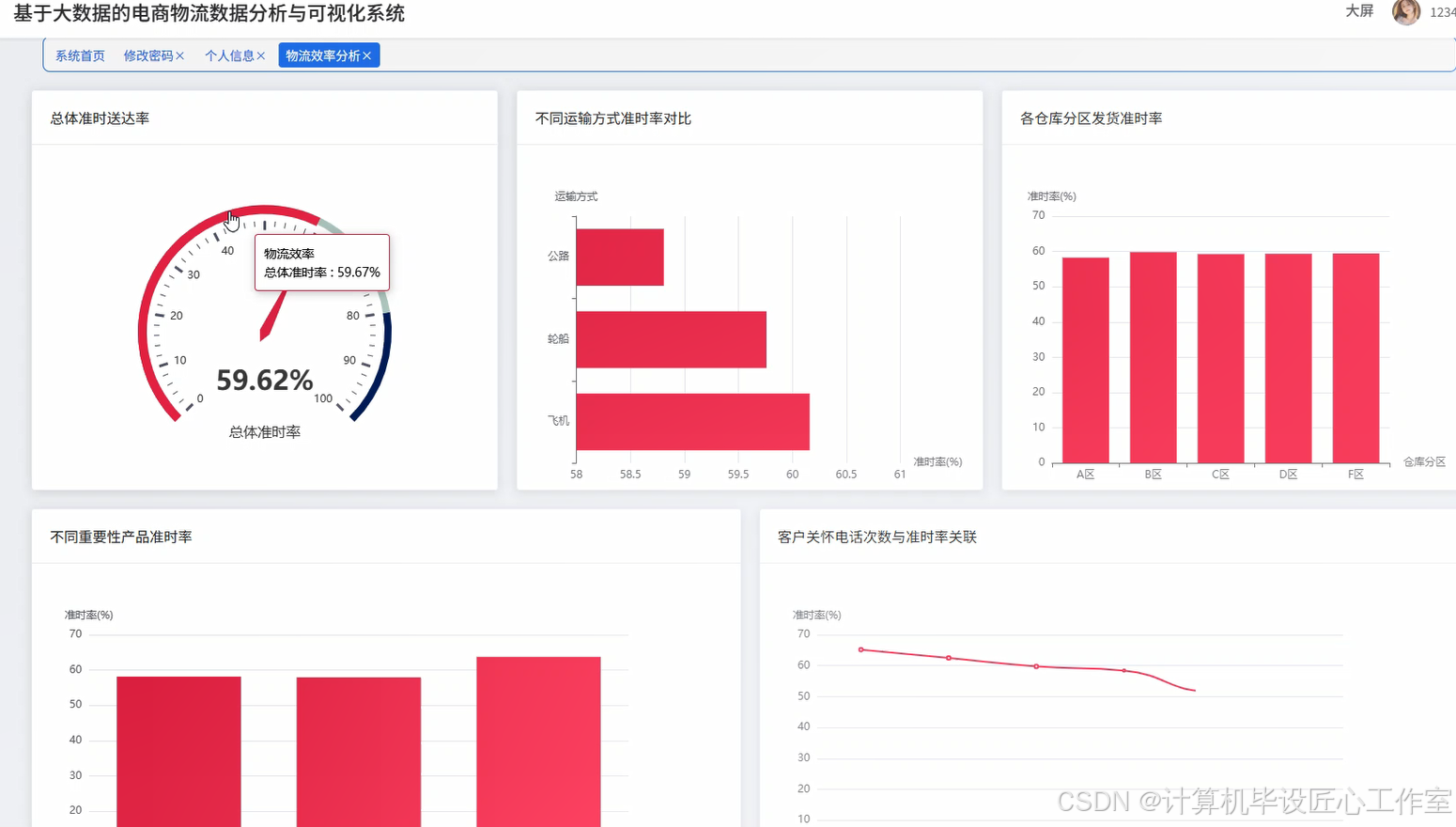The height and width of the screenshot is (827, 1456).
Task: Click the third data point on line chart
Action: tap(1036, 666)
